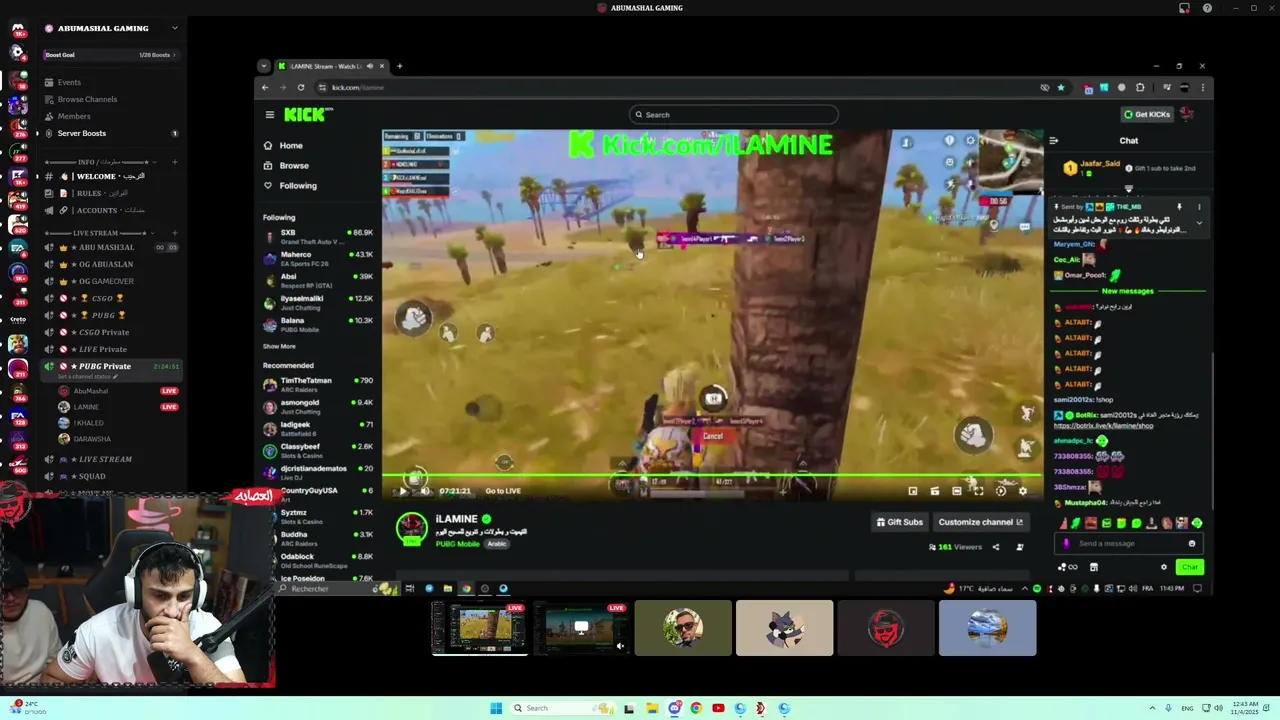Add channel to INFO category
The height and width of the screenshot is (720, 1280).
pyautogui.click(x=174, y=162)
